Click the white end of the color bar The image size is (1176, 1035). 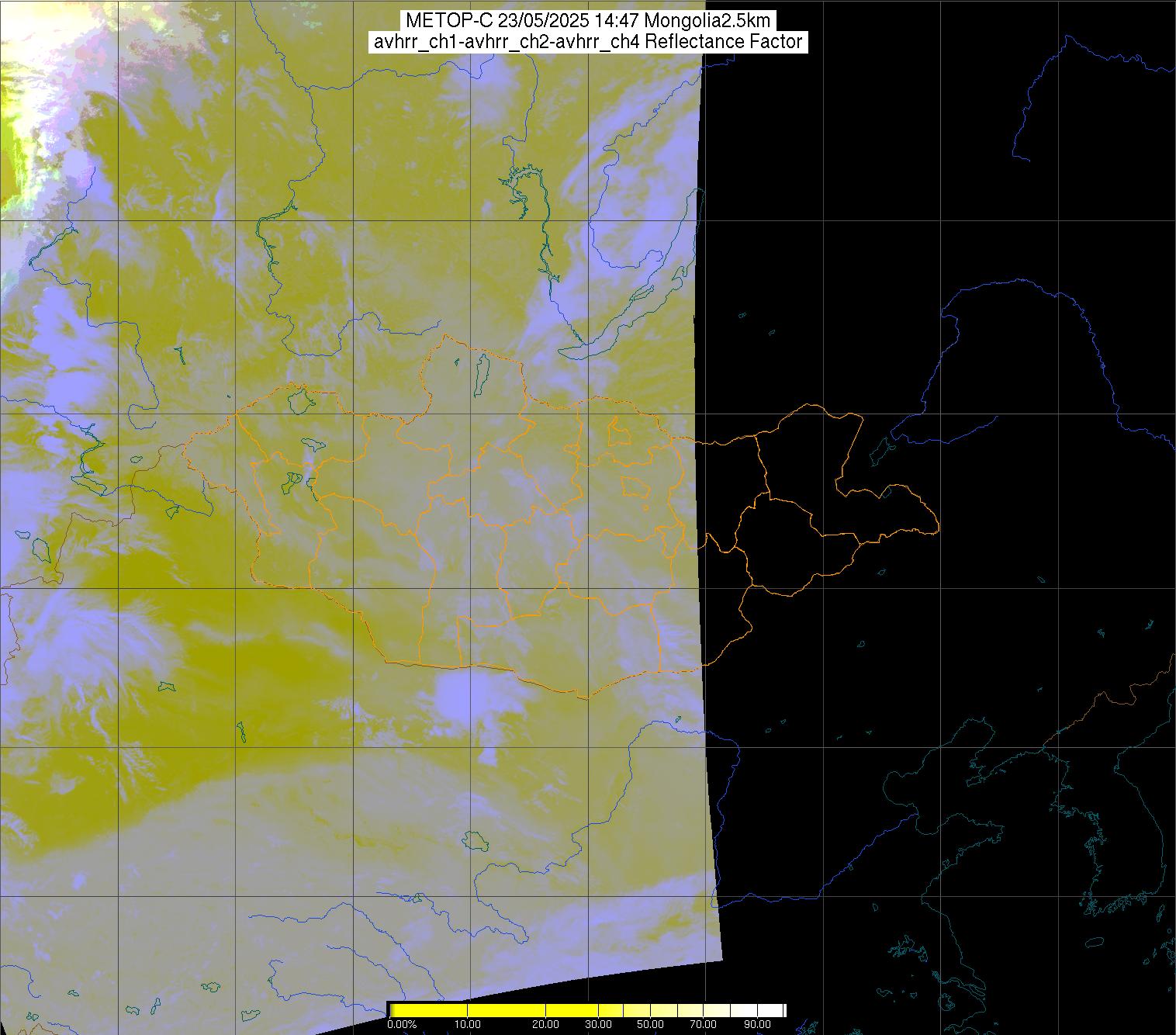tap(768, 1009)
